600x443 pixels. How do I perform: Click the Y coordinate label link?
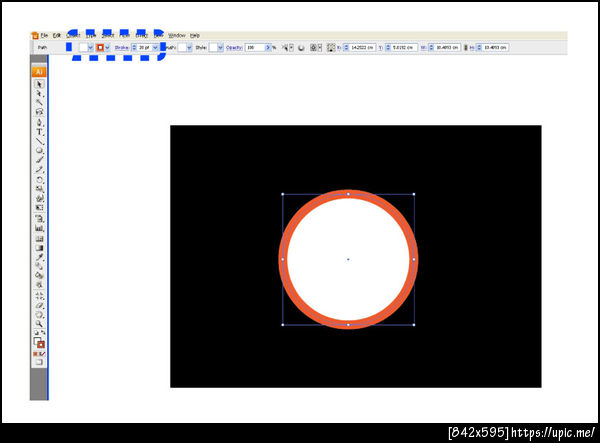click(381, 48)
